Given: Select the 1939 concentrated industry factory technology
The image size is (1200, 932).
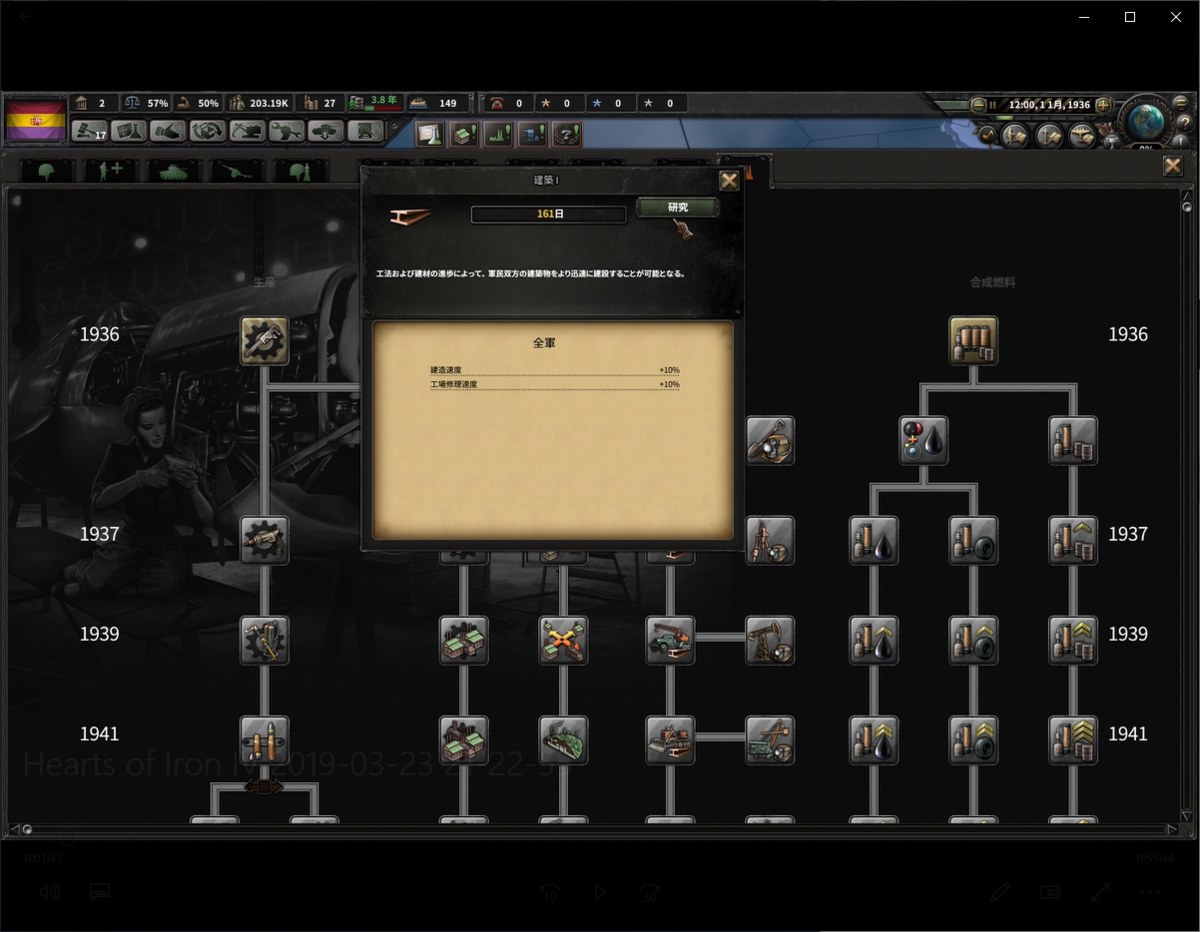Looking at the screenshot, I should click(464, 641).
